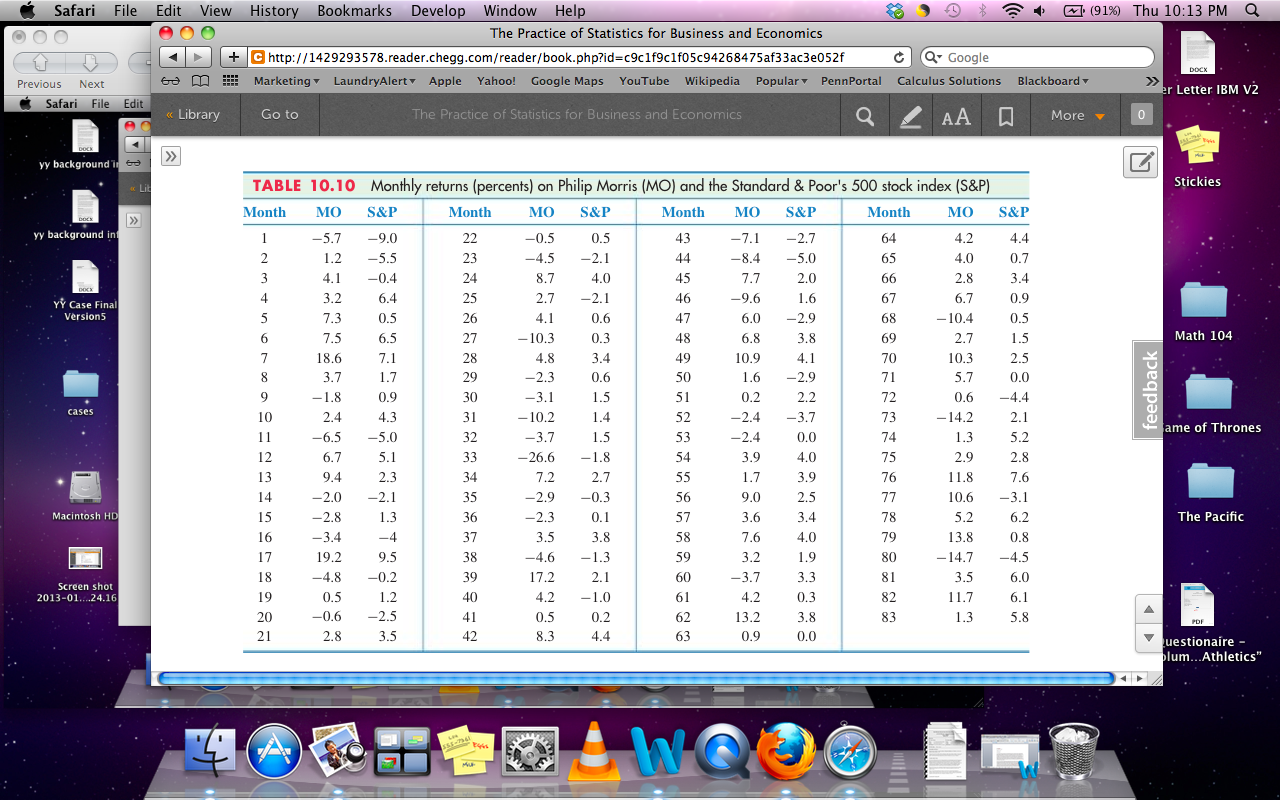Select the highlighter pen tool

pyautogui.click(x=910, y=116)
